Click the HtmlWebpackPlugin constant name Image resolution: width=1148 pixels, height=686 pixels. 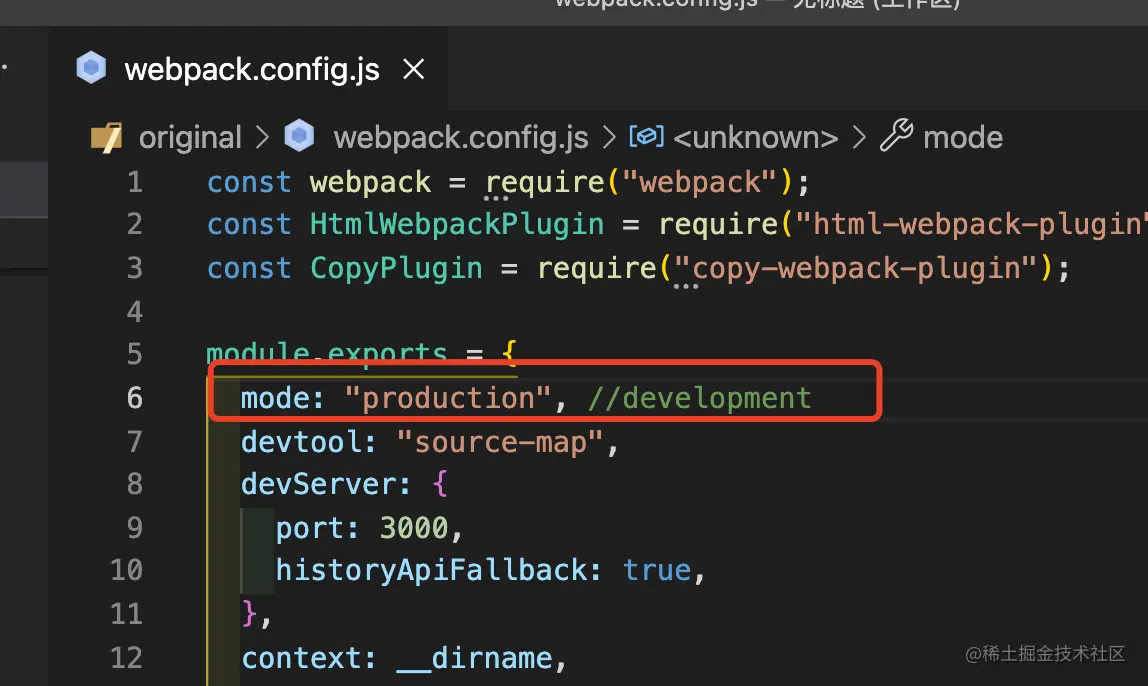[456, 224]
